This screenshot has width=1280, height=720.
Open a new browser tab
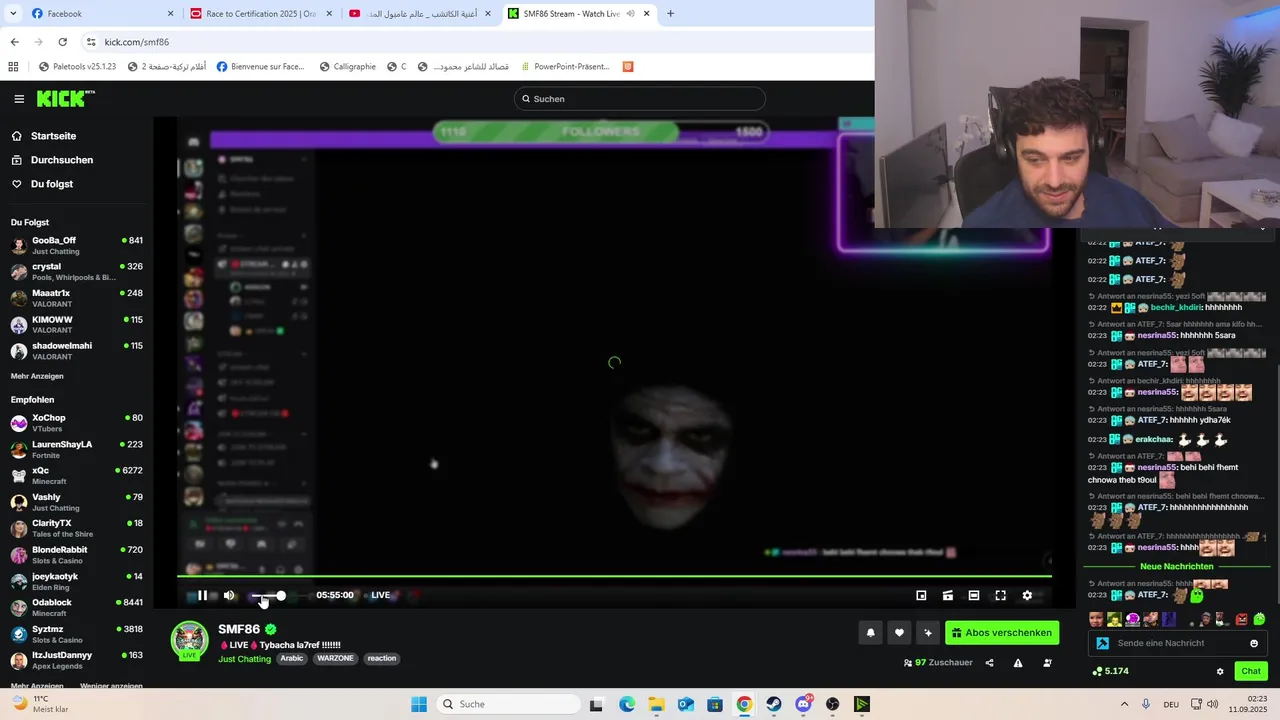(x=670, y=13)
